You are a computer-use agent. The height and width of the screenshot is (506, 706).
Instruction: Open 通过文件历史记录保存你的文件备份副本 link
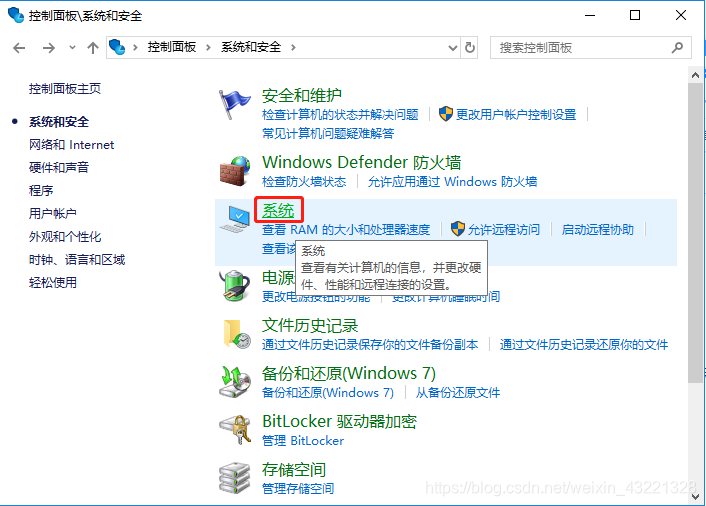(x=370, y=344)
